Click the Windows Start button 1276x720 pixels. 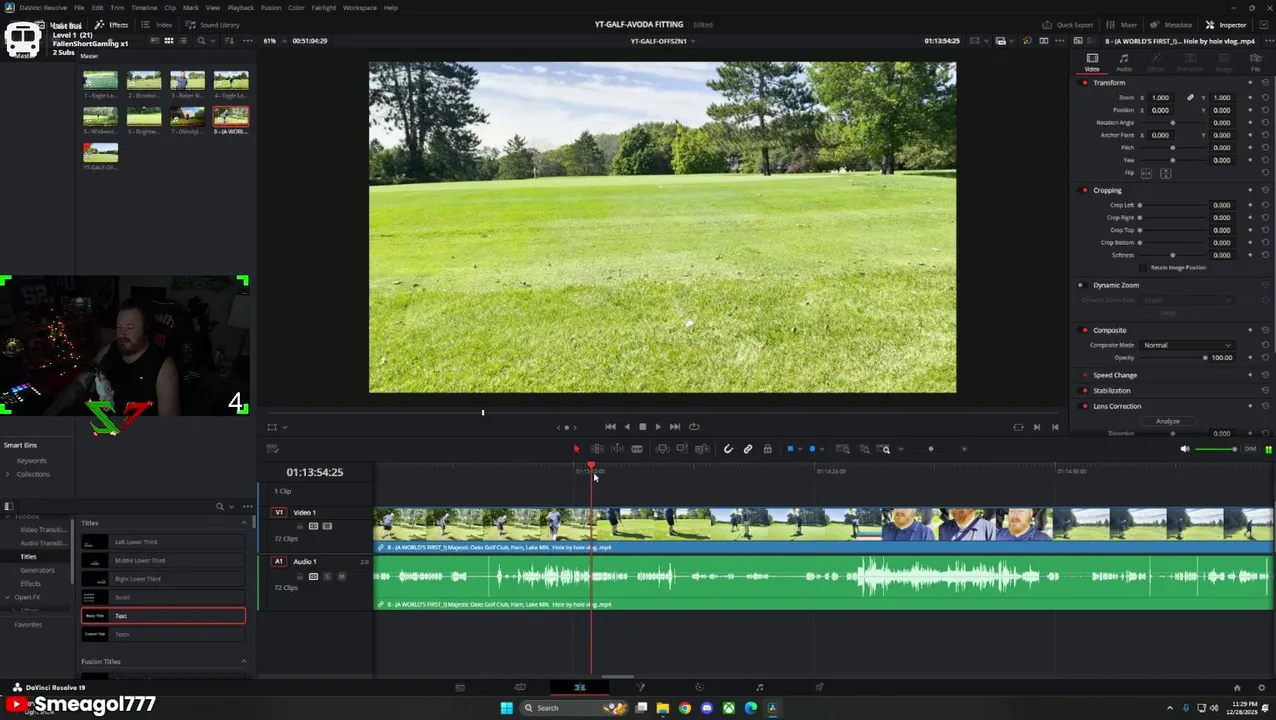pos(506,708)
